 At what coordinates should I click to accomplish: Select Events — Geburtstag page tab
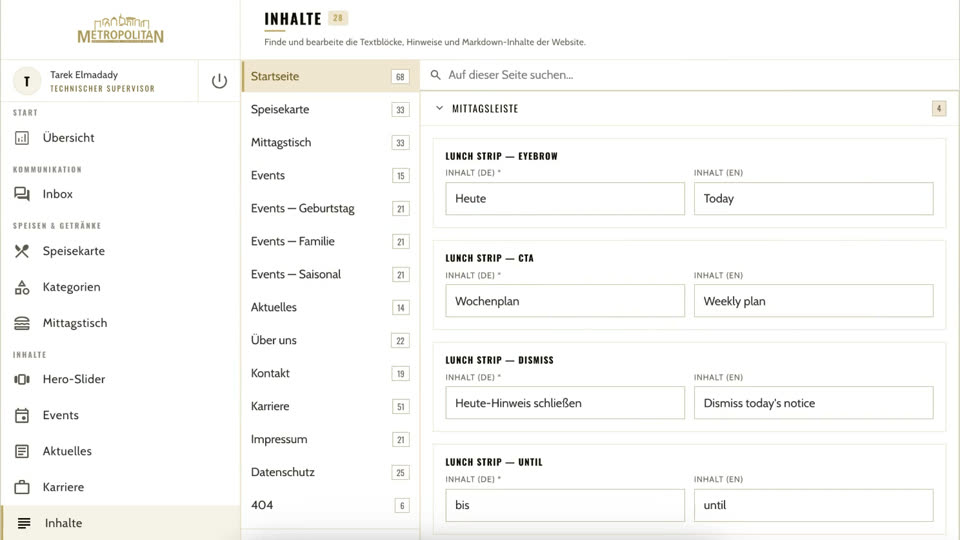pyautogui.click(x=331, y=208)
